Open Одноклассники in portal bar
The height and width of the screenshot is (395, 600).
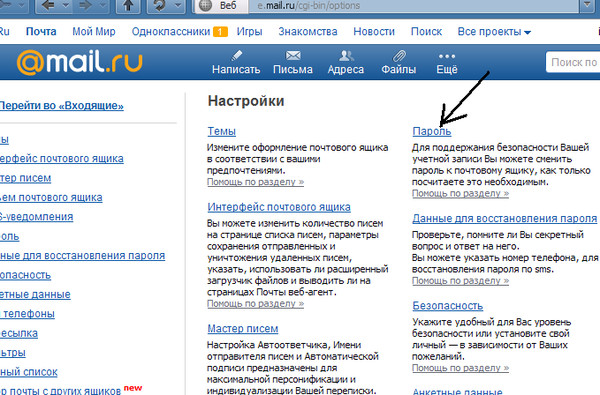pyautogui.click(x=171, y=32)
